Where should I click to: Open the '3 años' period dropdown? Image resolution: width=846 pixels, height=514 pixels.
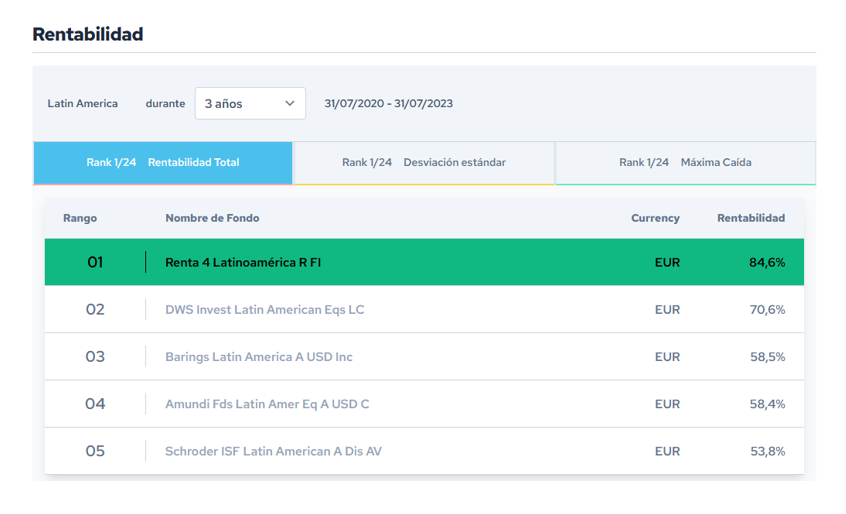pos(249,103)
